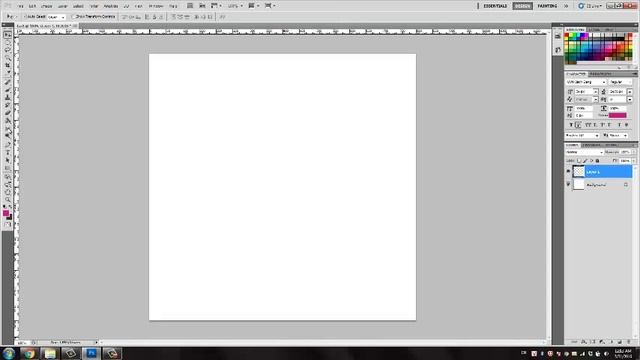Viewport: 640px width, 360px height.
Task: Launch Bridge from the application bar
Action: point(190,6)
